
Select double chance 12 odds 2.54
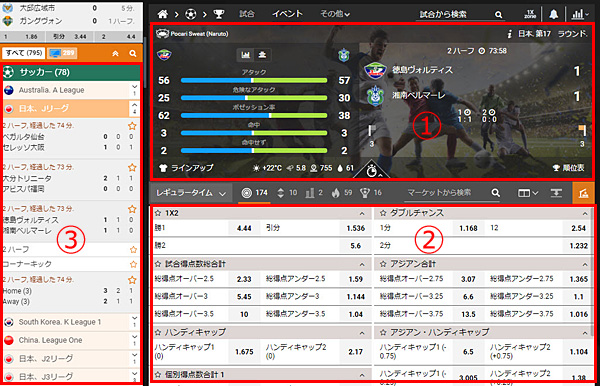(579, 228)
